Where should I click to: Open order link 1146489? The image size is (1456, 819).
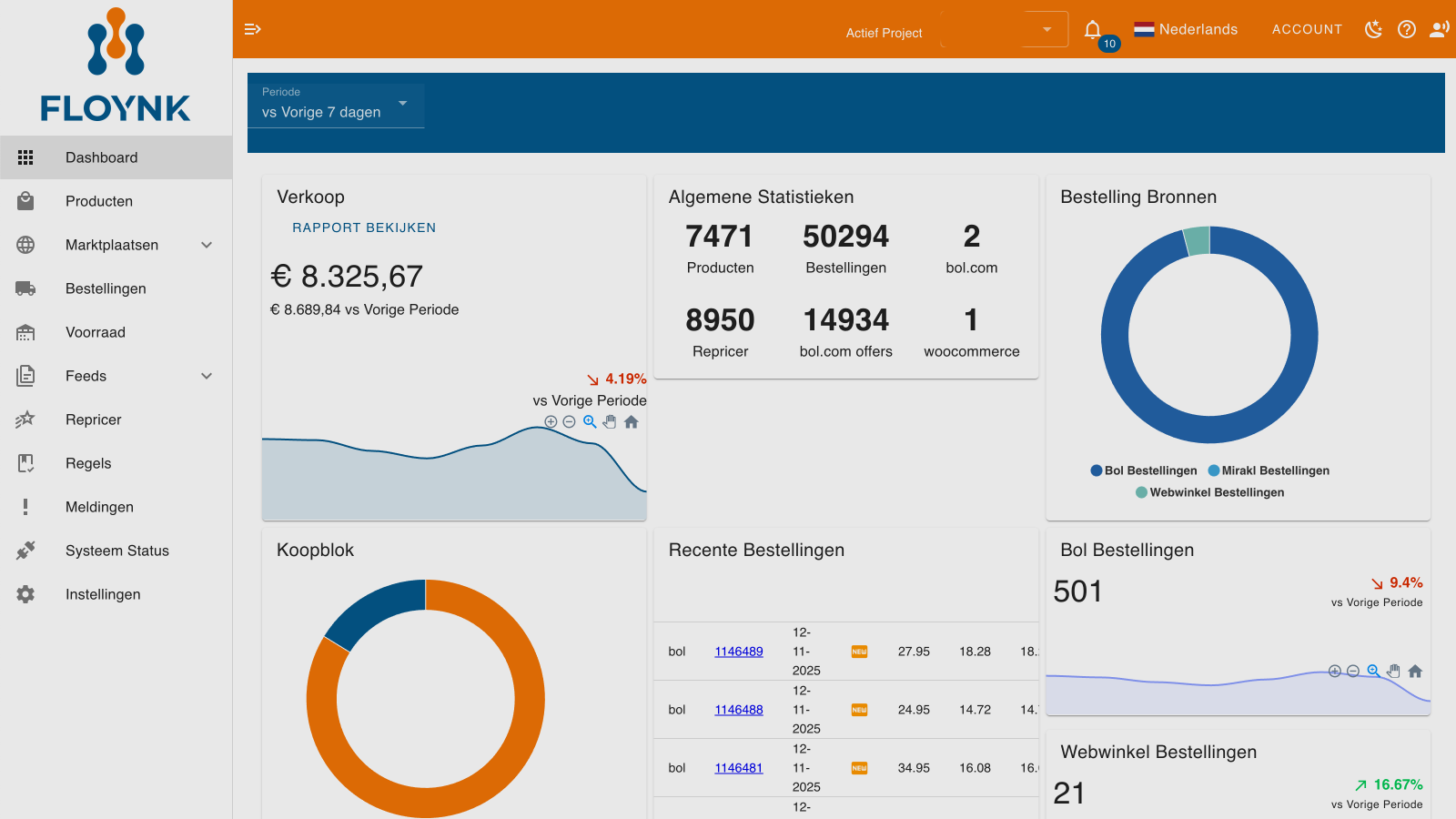pyautogui.click(x=738, y=652)
